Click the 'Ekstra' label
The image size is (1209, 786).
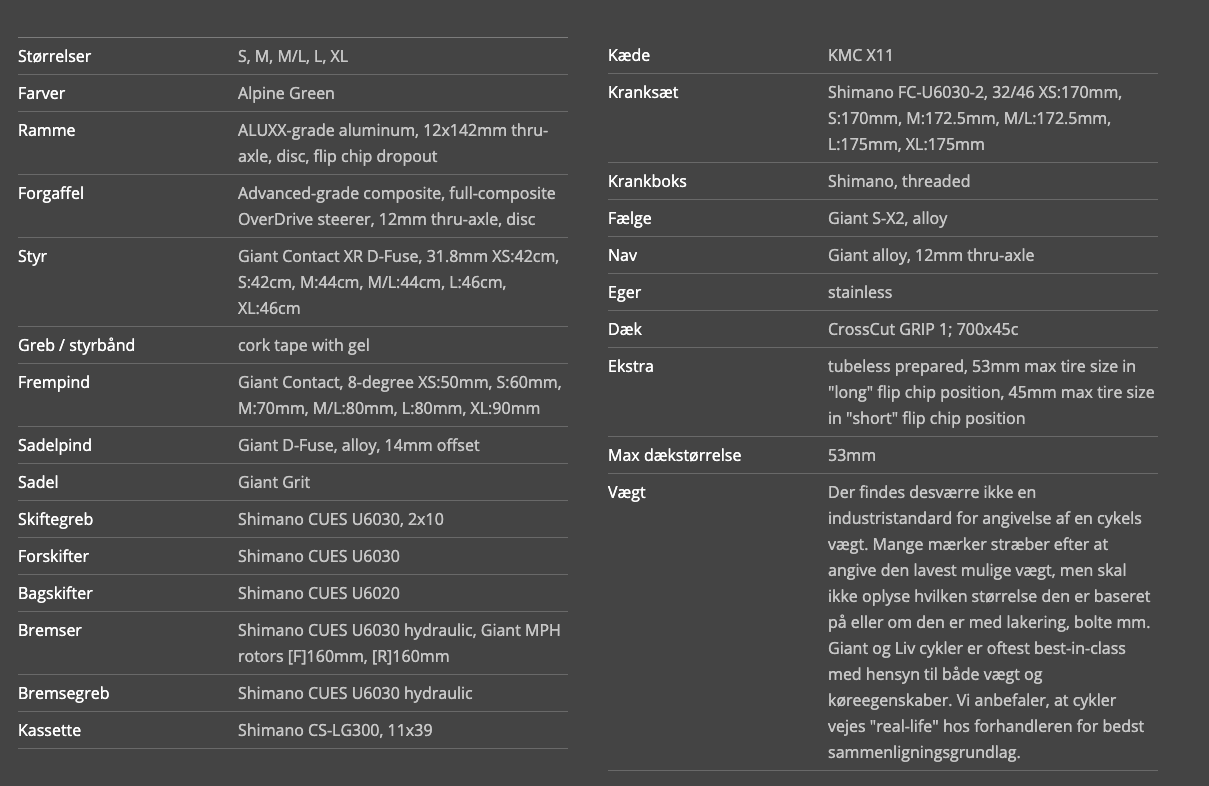click(631, 366)
